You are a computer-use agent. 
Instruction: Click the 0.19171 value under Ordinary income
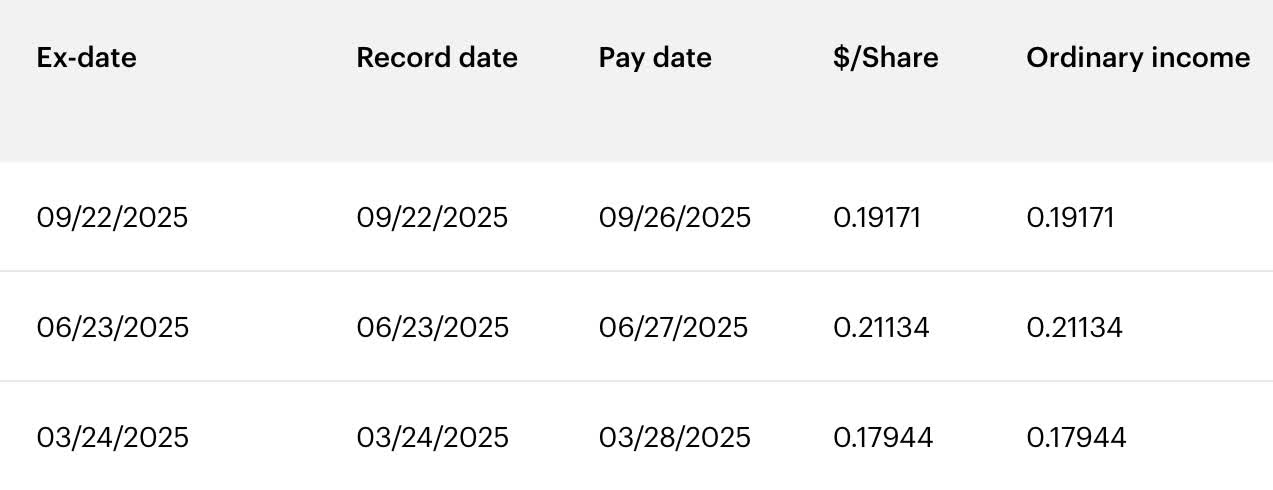coord(1070,217)
